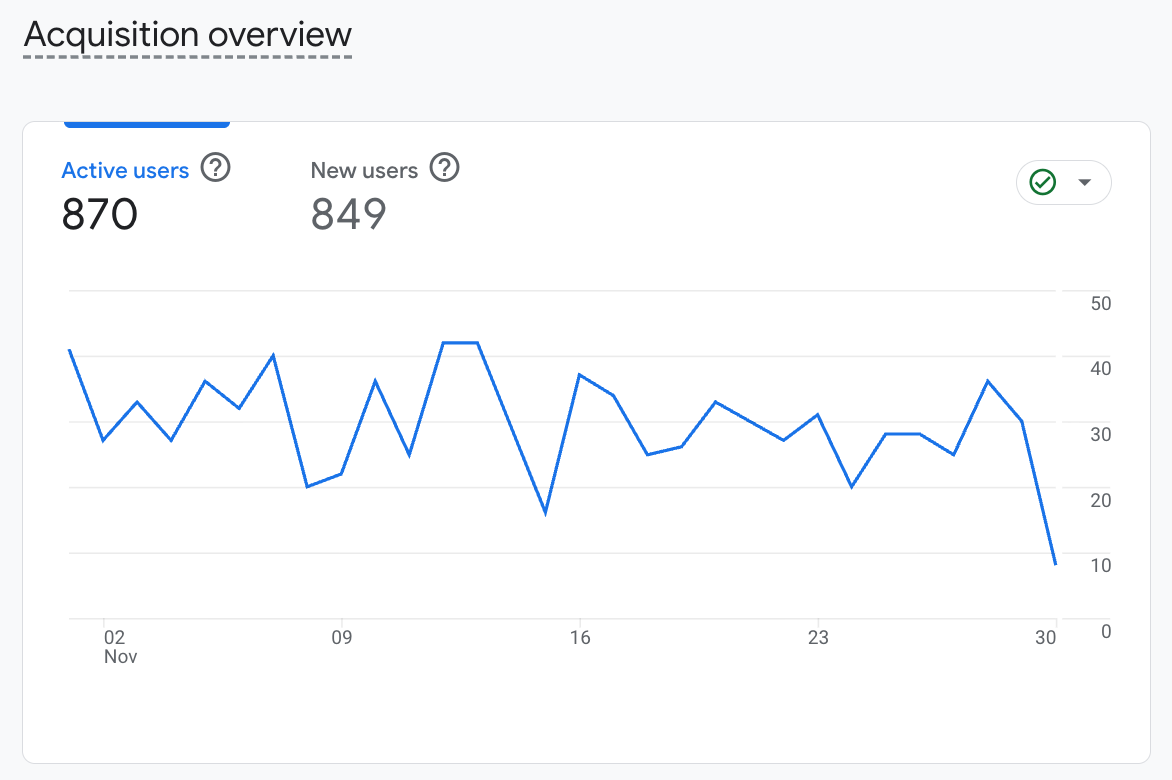Click the 870 active users value
The height and width of the screenshot is (780, 1172).
click(100, 214)
